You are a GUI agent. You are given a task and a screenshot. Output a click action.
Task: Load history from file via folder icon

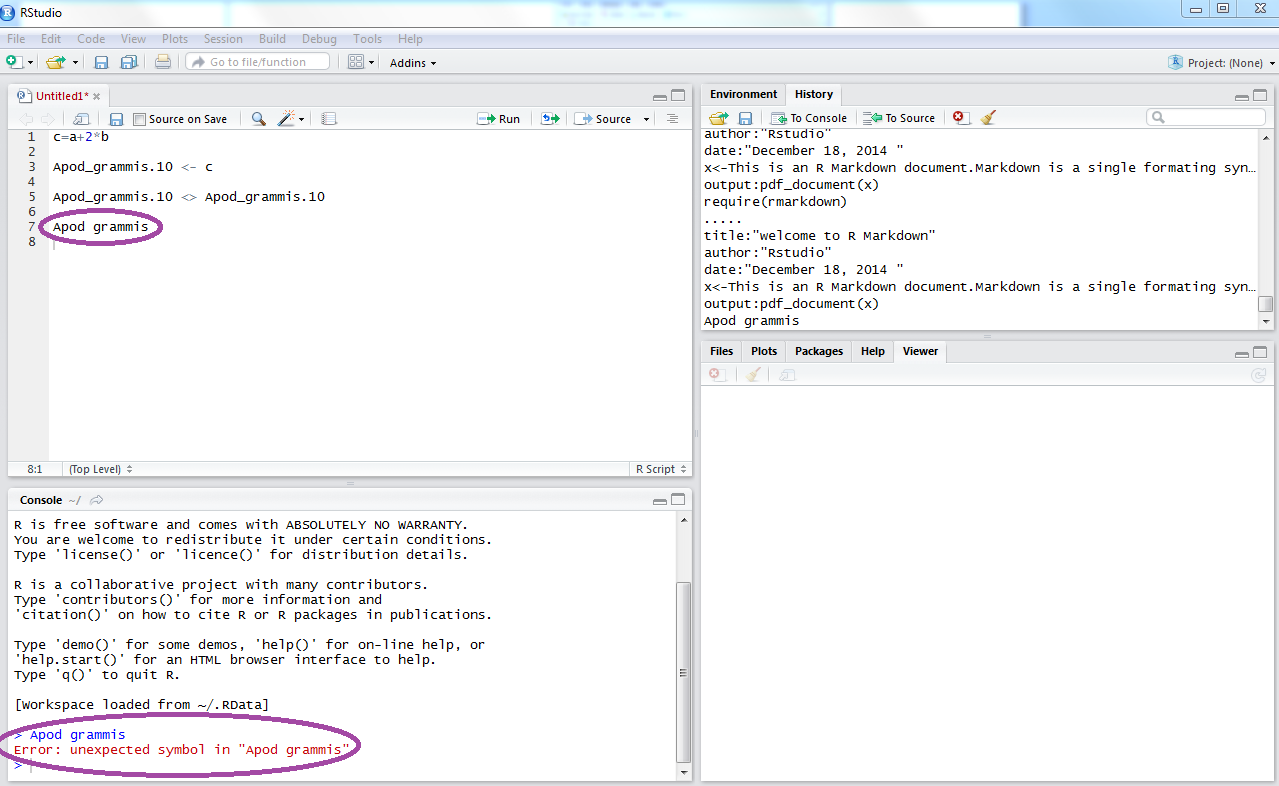click(718, 118)
